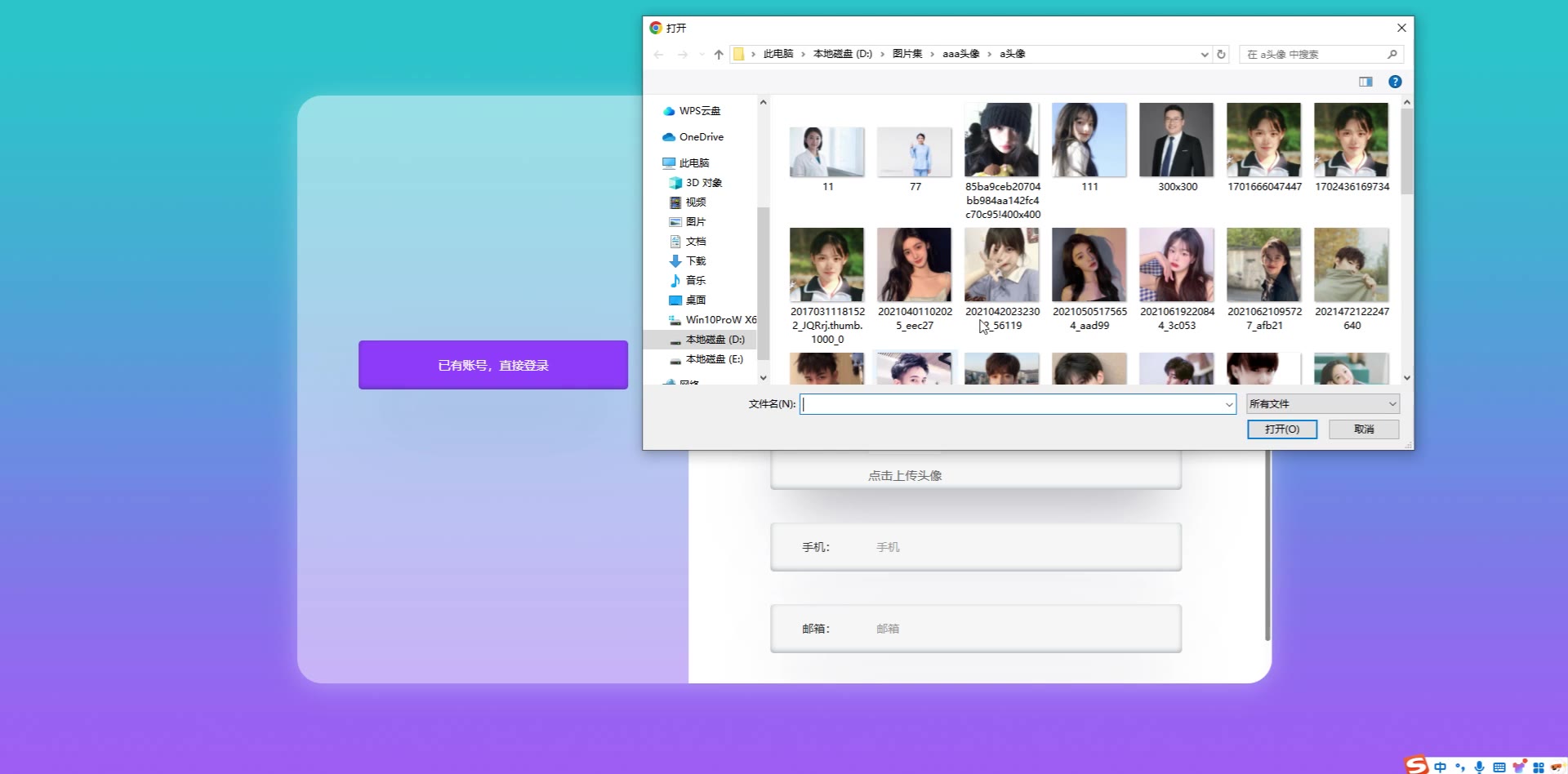The width and height of the screenshot is (1568, 774).
Task: Expand chevron after 此电脑 in address bar
Action: 803,55
